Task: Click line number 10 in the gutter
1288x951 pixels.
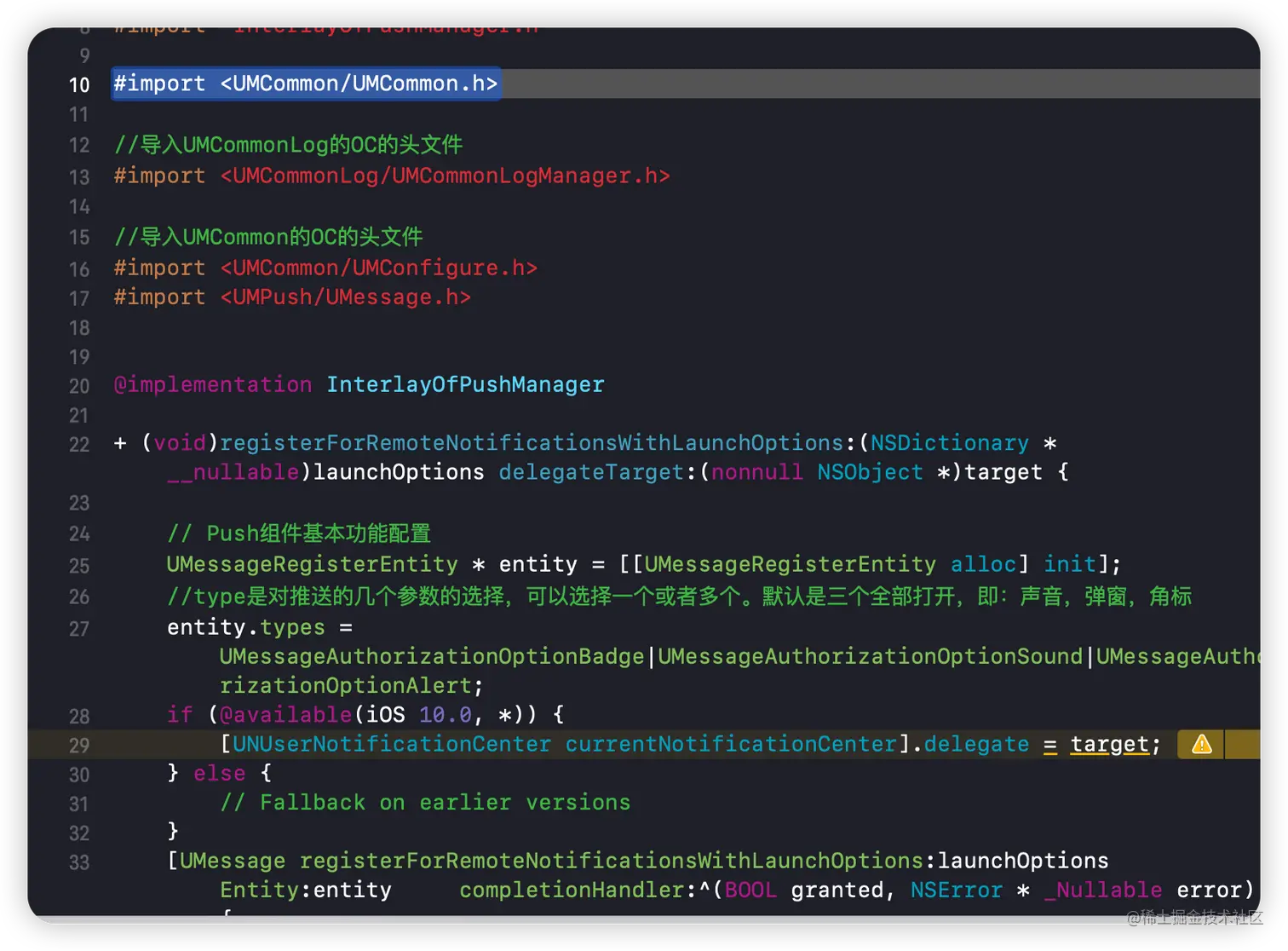Action: [79, 84]
